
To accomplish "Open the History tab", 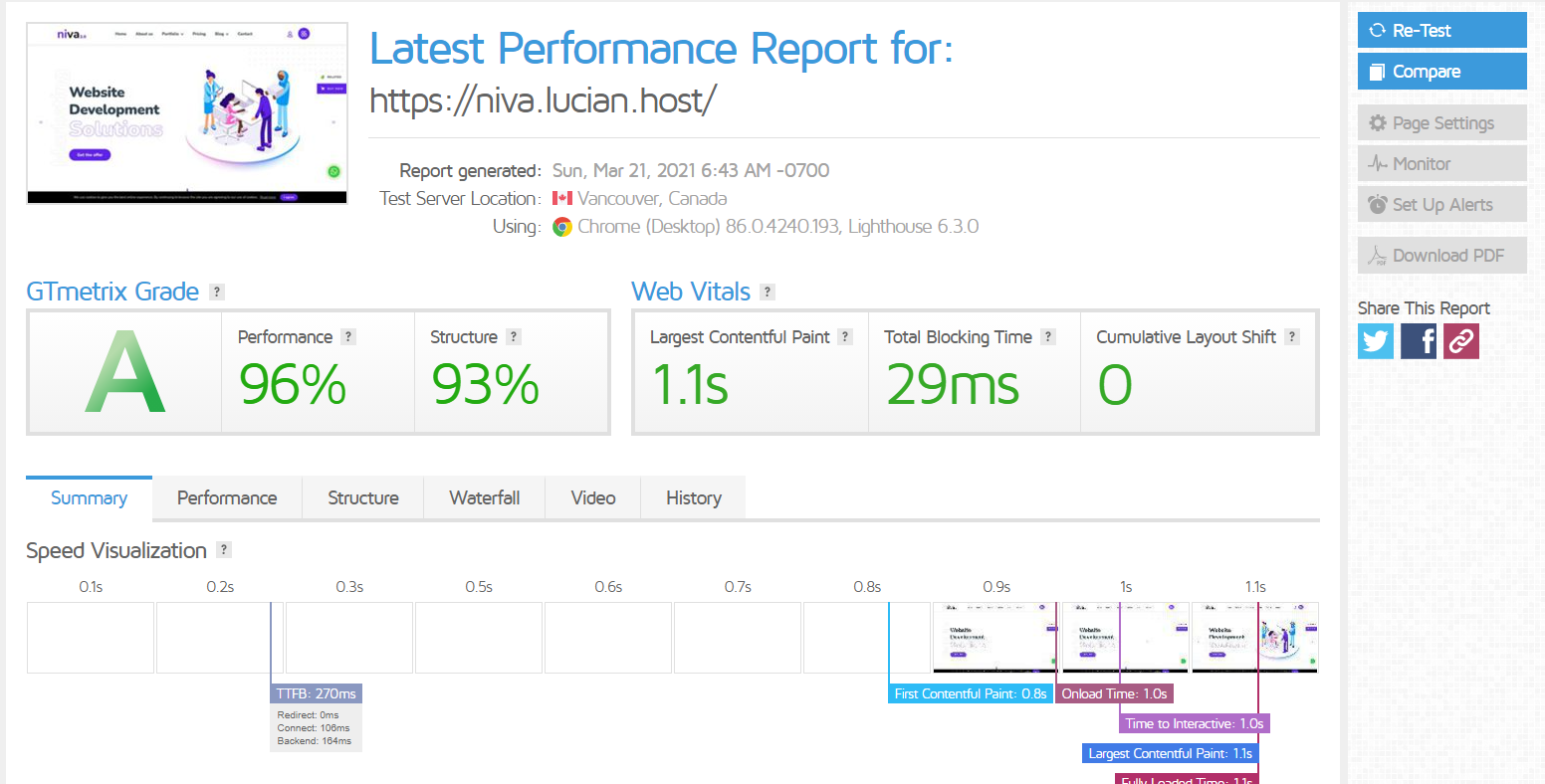I will pyautogui.click(x=693, y=497).
